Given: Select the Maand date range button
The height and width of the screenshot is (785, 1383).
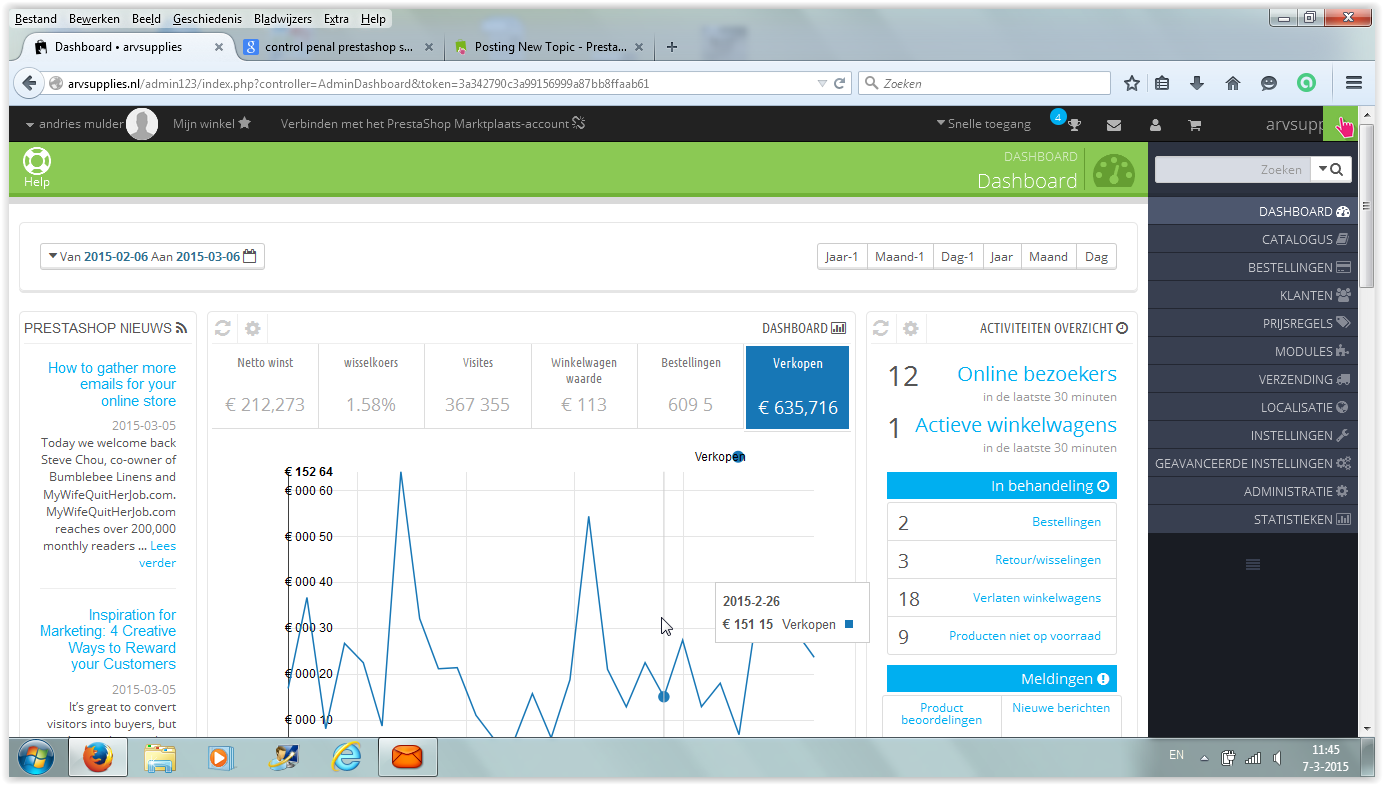Looking at the screenshot, I should tap(1048, 257).
